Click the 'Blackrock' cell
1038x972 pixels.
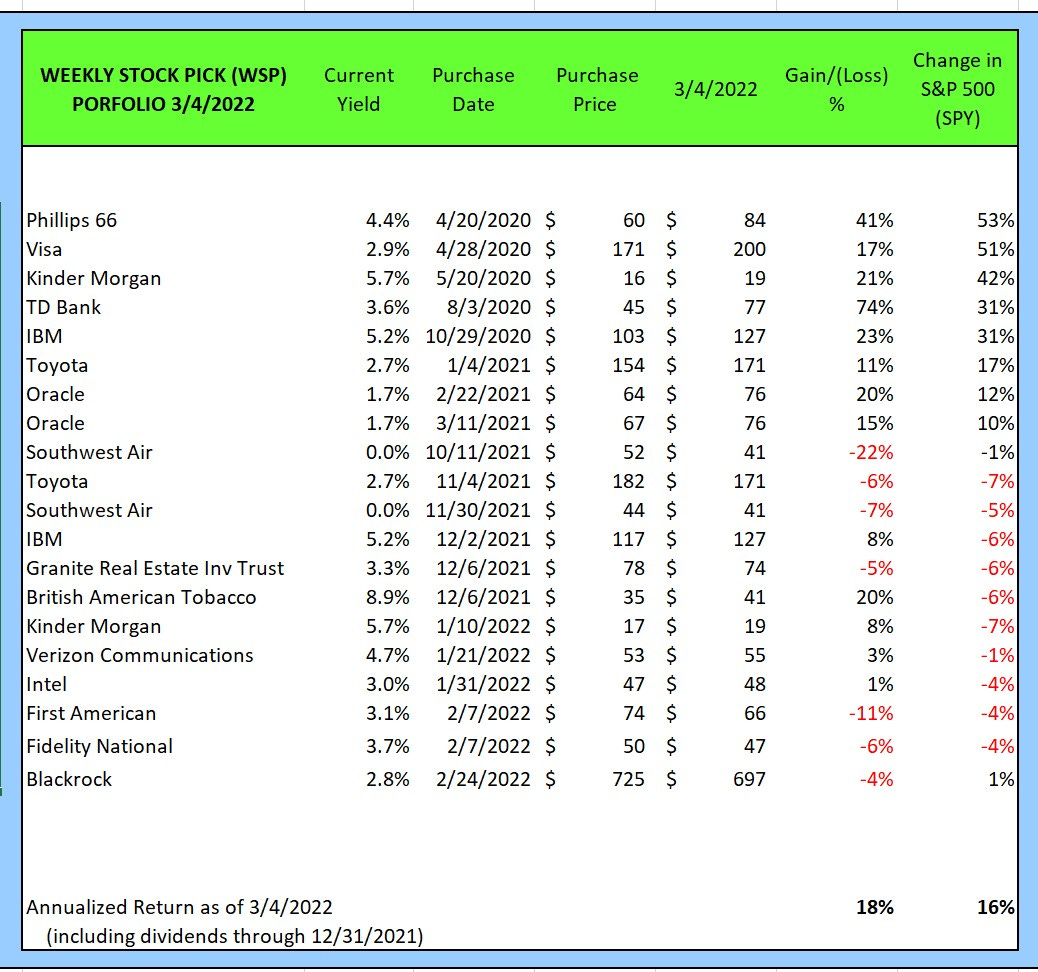click(69, 779)
